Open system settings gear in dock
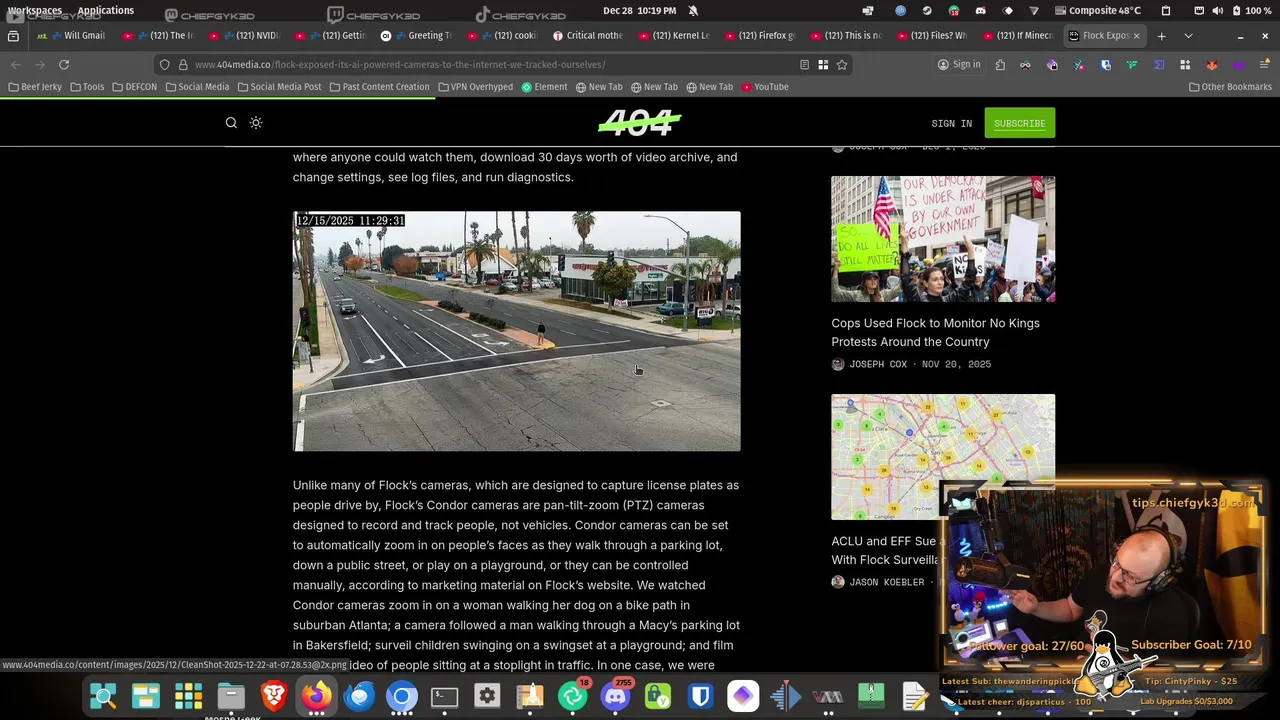Image resolution: width=1280 pixels, height=720 pixels. [x=487, y=696]
